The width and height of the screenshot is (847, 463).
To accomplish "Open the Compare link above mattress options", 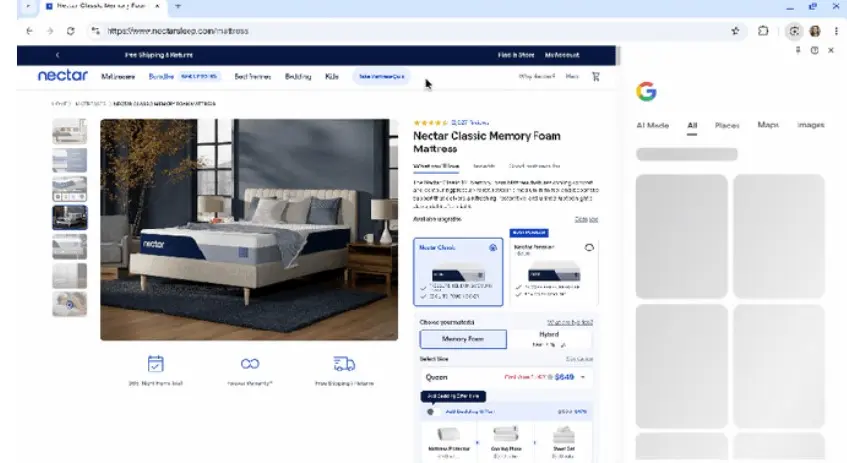I will (x=586, y=219).
